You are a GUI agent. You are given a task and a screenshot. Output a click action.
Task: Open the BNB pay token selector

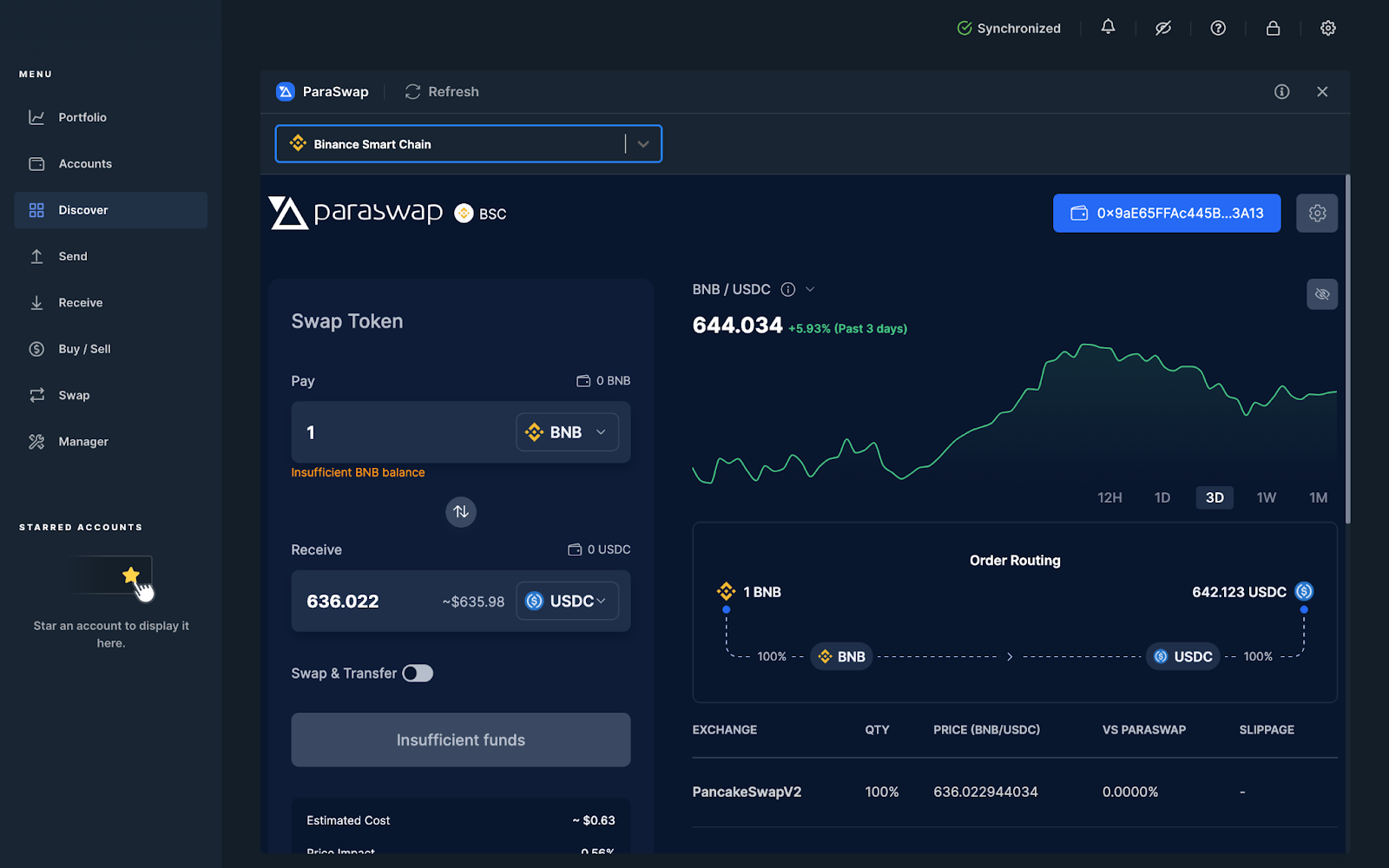[x=567, y=432]
